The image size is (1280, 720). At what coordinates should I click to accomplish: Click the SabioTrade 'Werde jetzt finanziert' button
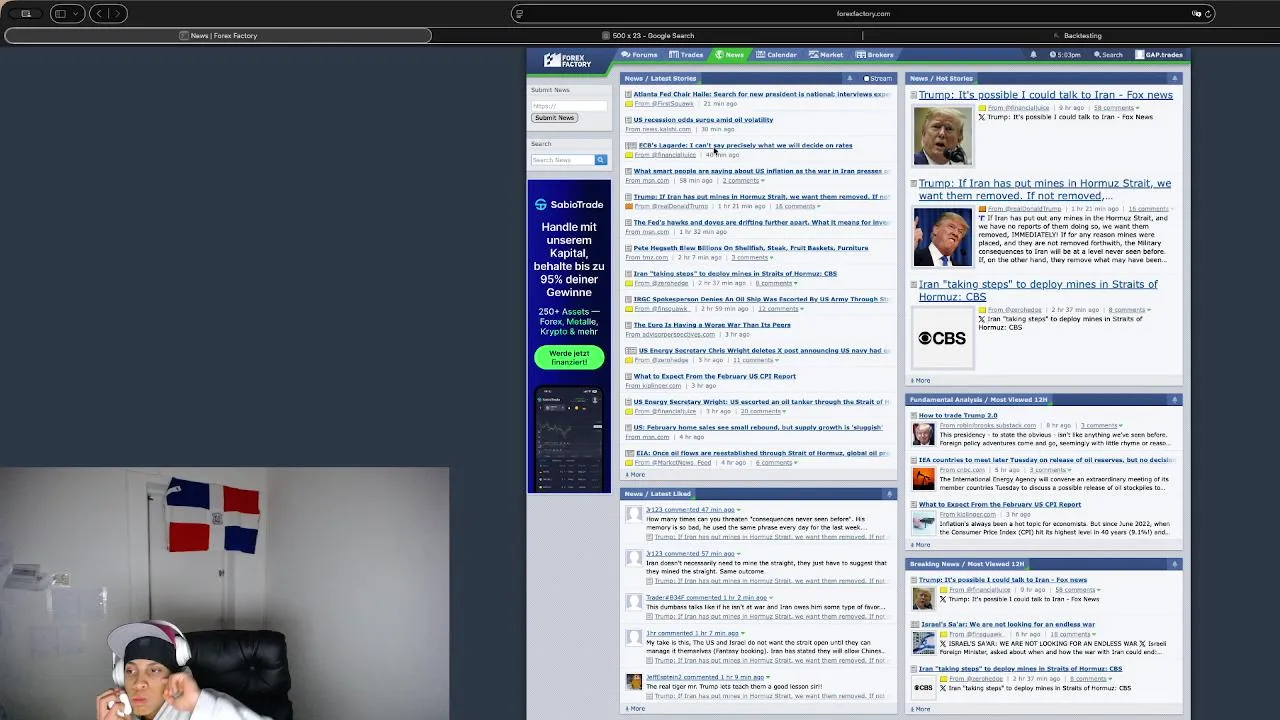tap(569, 357)
